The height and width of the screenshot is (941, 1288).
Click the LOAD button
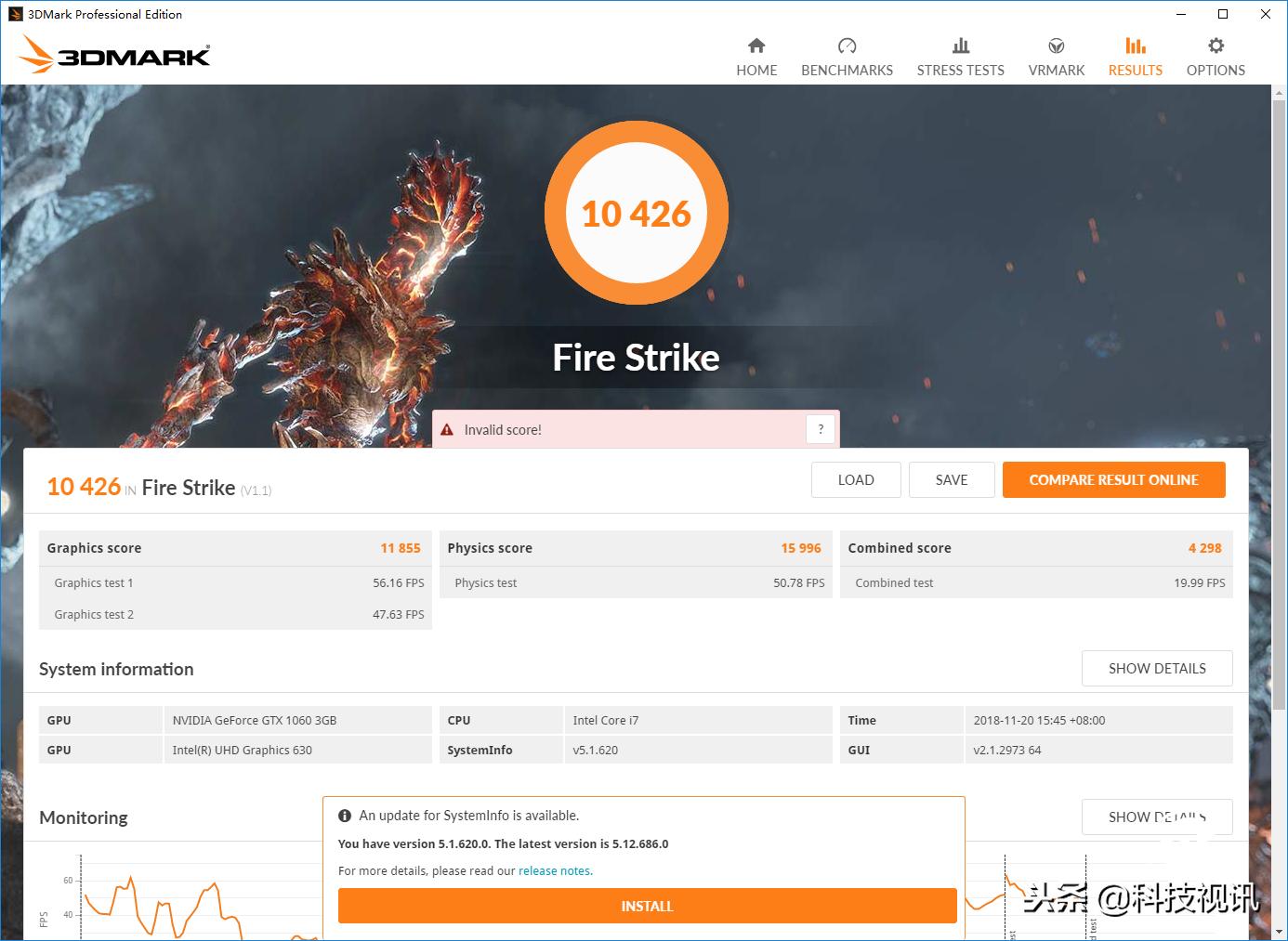click(x=856, y=480)
